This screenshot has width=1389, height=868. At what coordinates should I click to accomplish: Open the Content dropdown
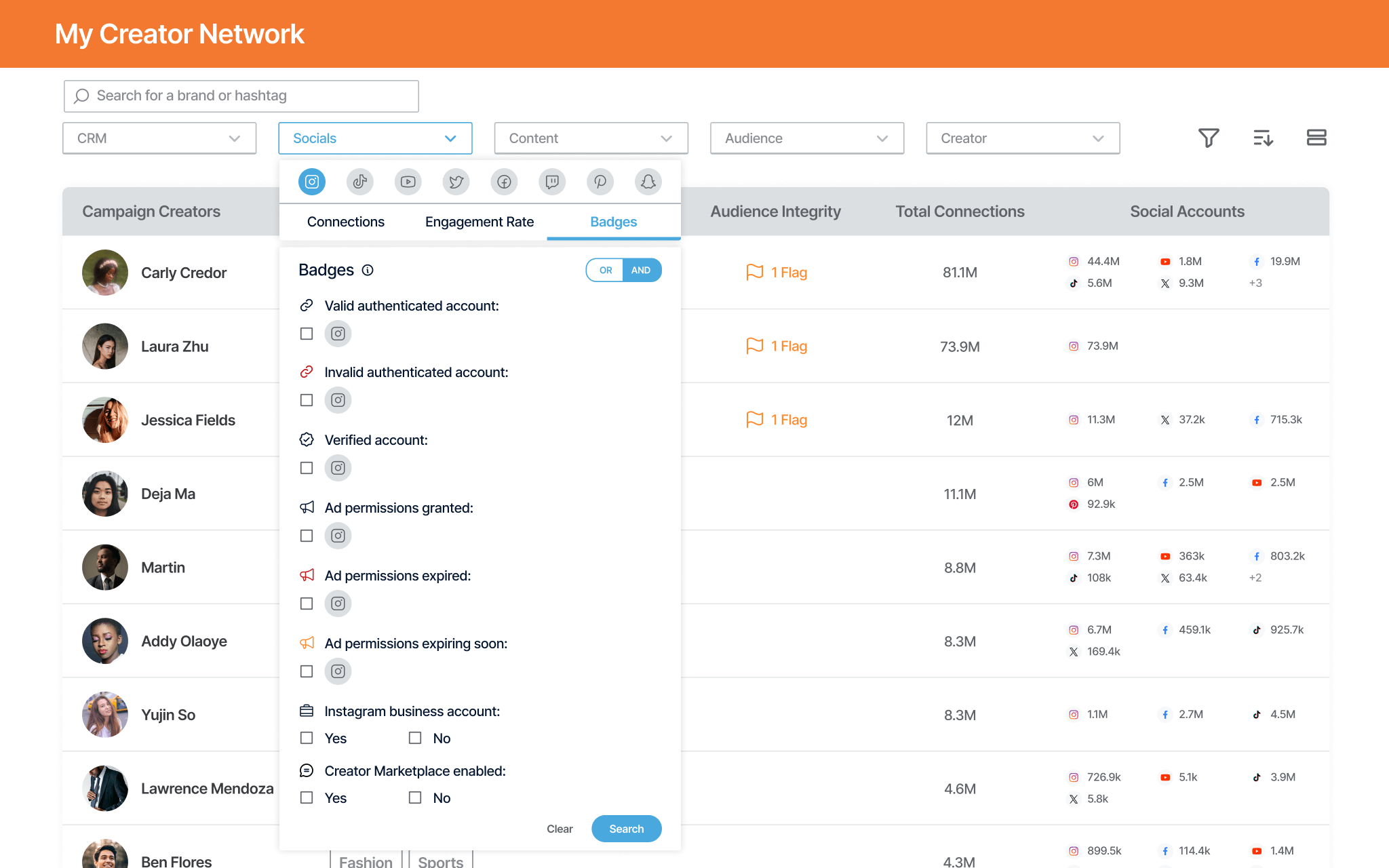coord(591,138)
